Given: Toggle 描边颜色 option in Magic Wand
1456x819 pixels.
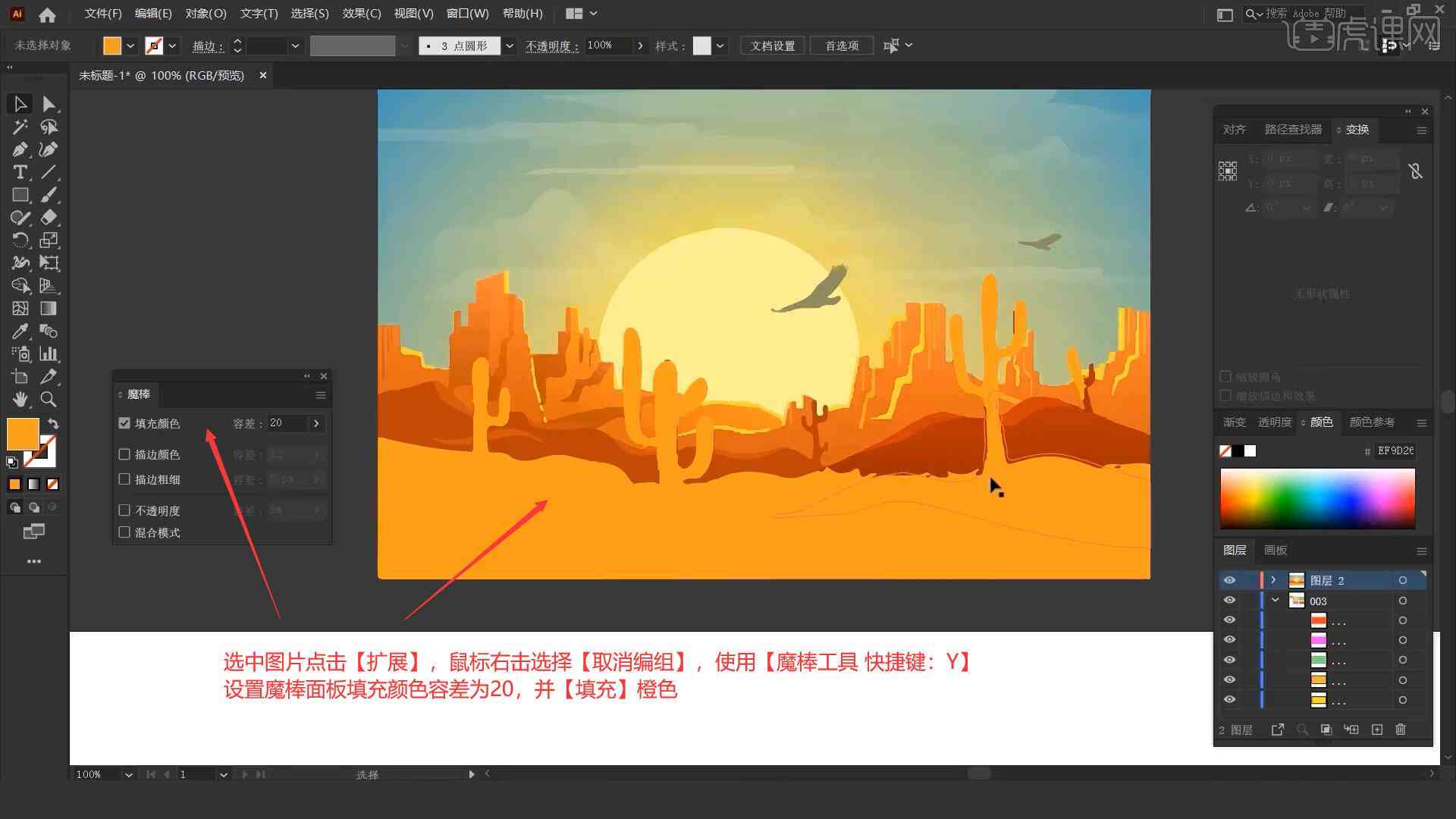Looking at the screenshot, I should (124, 454).
